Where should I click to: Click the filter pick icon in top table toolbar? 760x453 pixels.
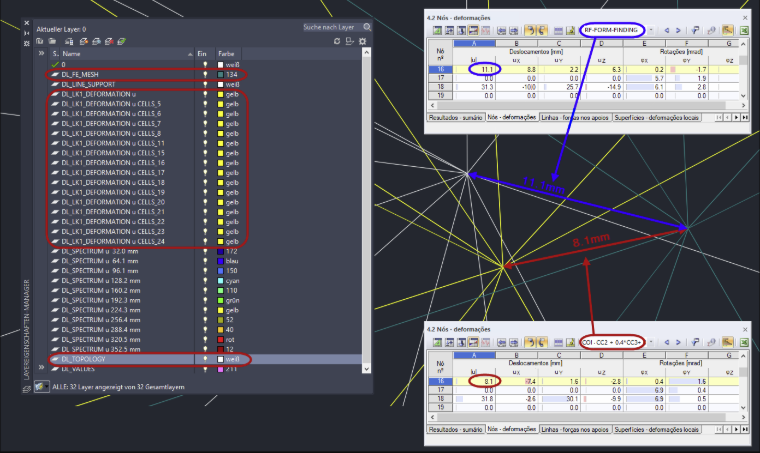click(x=695, y=31)
